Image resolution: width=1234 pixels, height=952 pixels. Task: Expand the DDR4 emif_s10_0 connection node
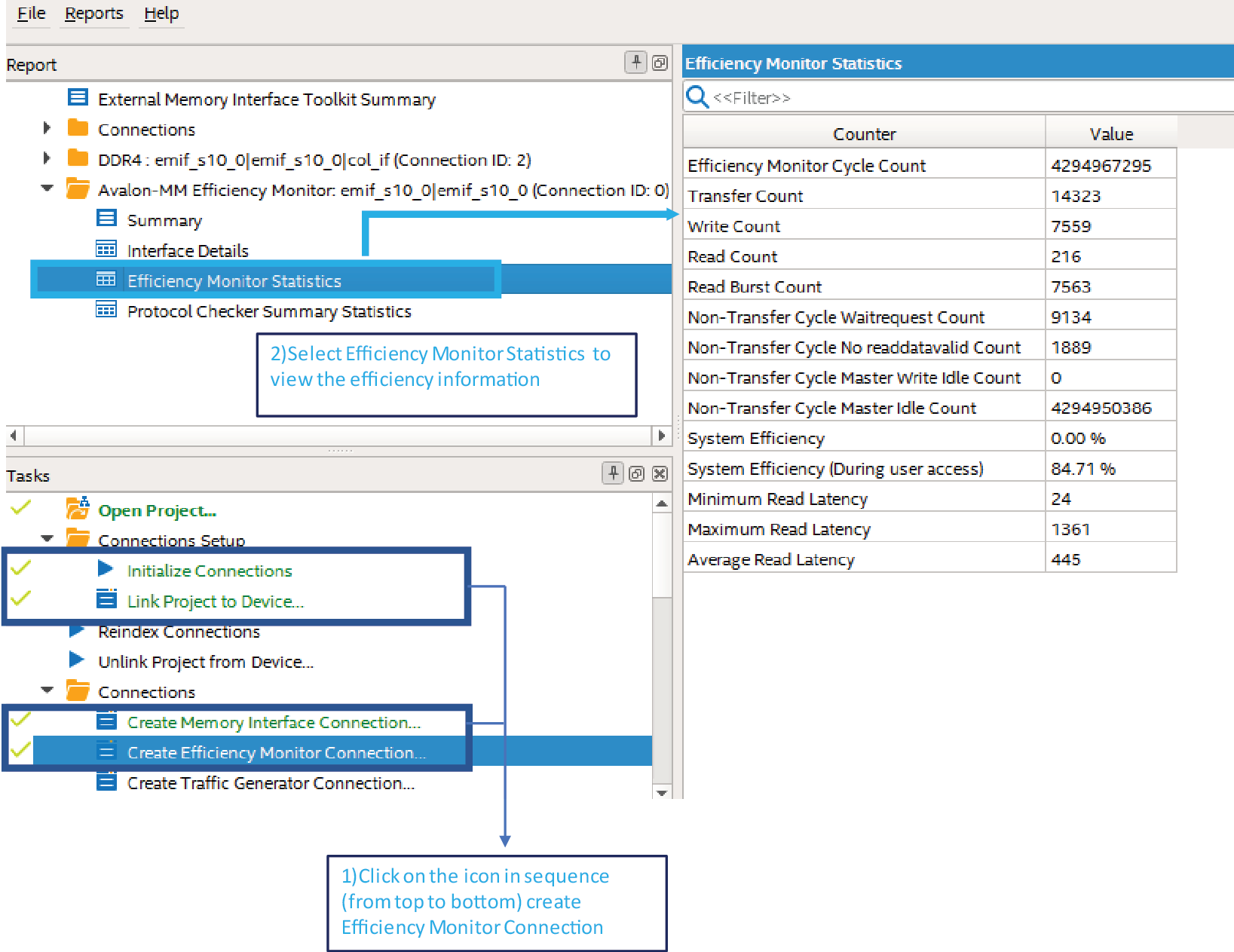tap(47, 158)
